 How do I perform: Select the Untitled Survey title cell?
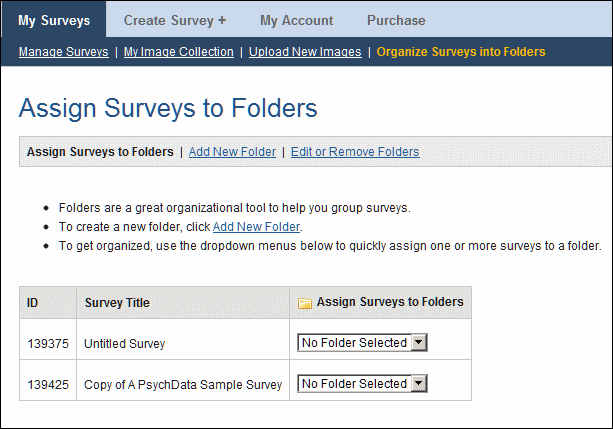pyautogui.click(x=183, y=343)
